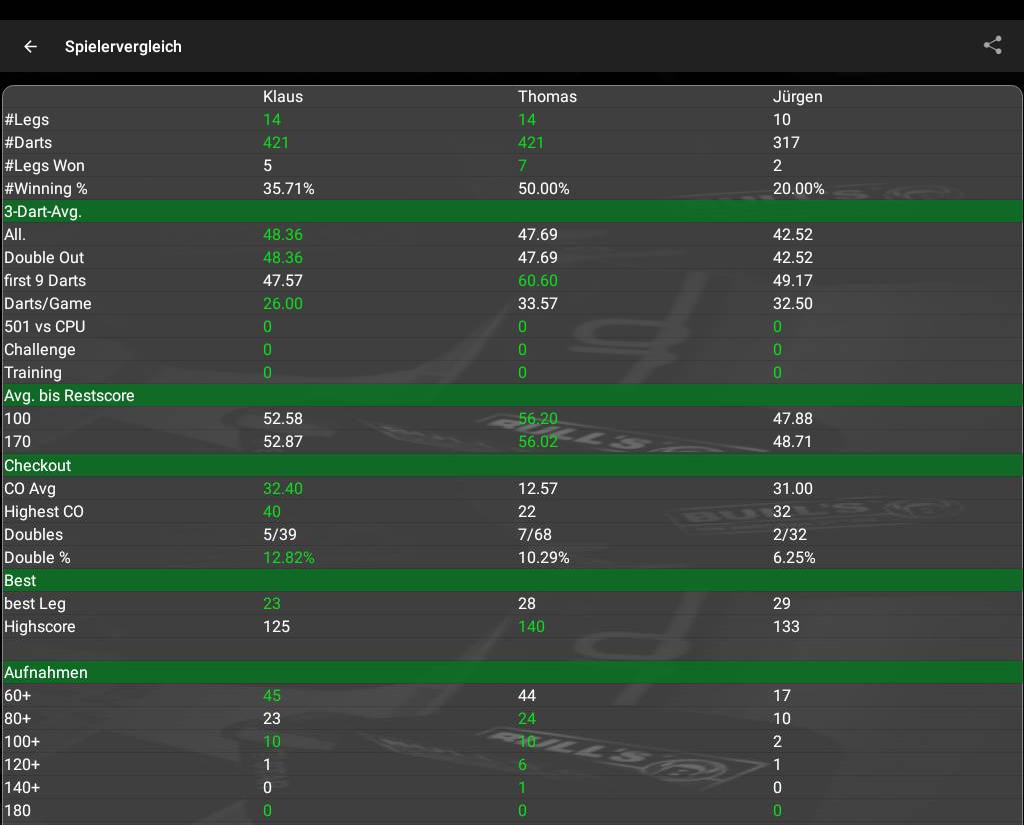Click the Aufnahmen section header
1024x825 pixels.
tap(45, 673)
